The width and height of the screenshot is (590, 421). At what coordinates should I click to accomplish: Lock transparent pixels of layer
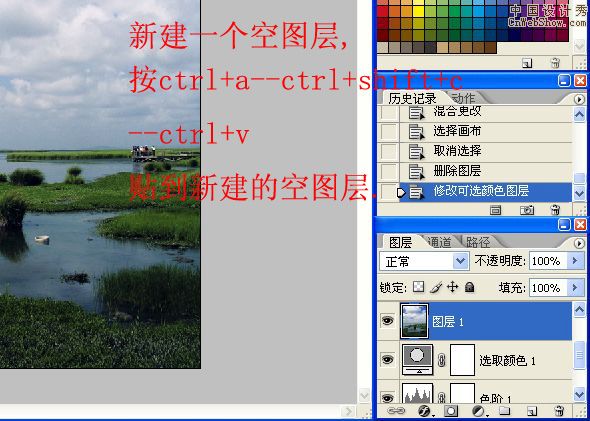[x=418, y=287]
